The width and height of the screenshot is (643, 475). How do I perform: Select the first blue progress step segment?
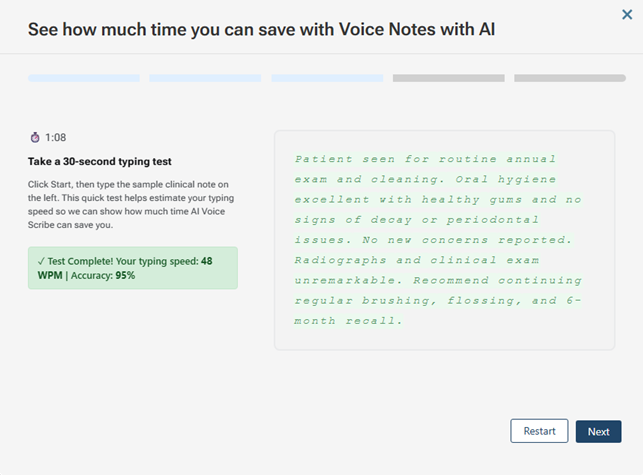(x=84, y=78)
